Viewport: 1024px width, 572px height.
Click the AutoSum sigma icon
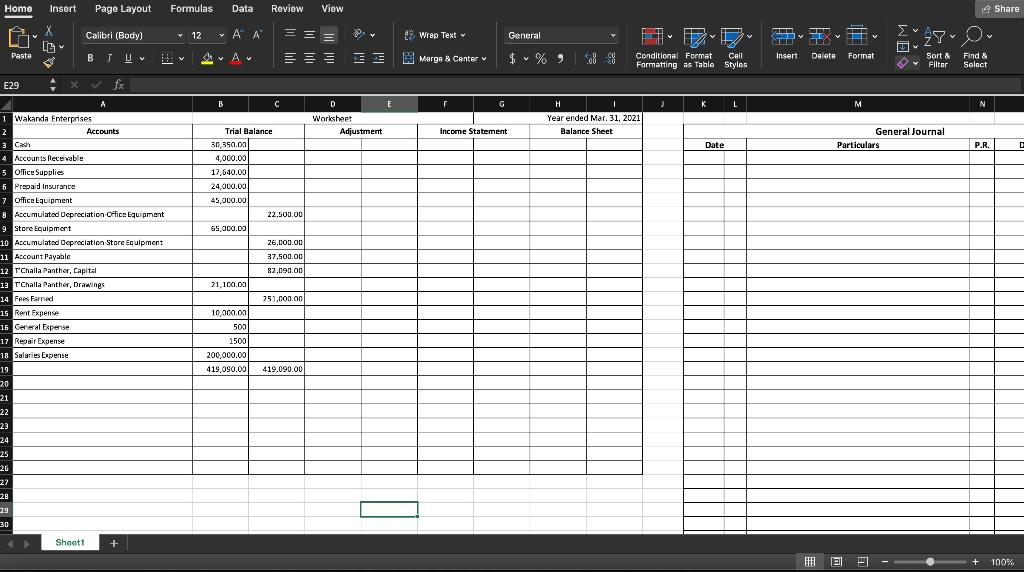903,31
